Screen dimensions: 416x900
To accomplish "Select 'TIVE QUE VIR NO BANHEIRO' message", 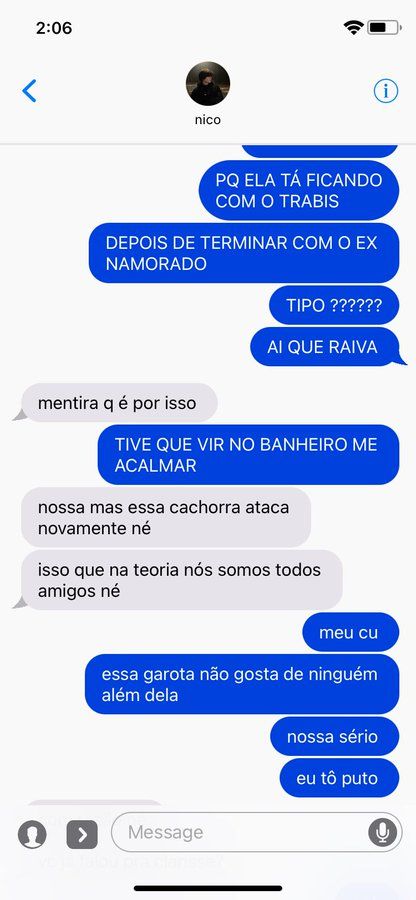I will (x=248, y=455).
